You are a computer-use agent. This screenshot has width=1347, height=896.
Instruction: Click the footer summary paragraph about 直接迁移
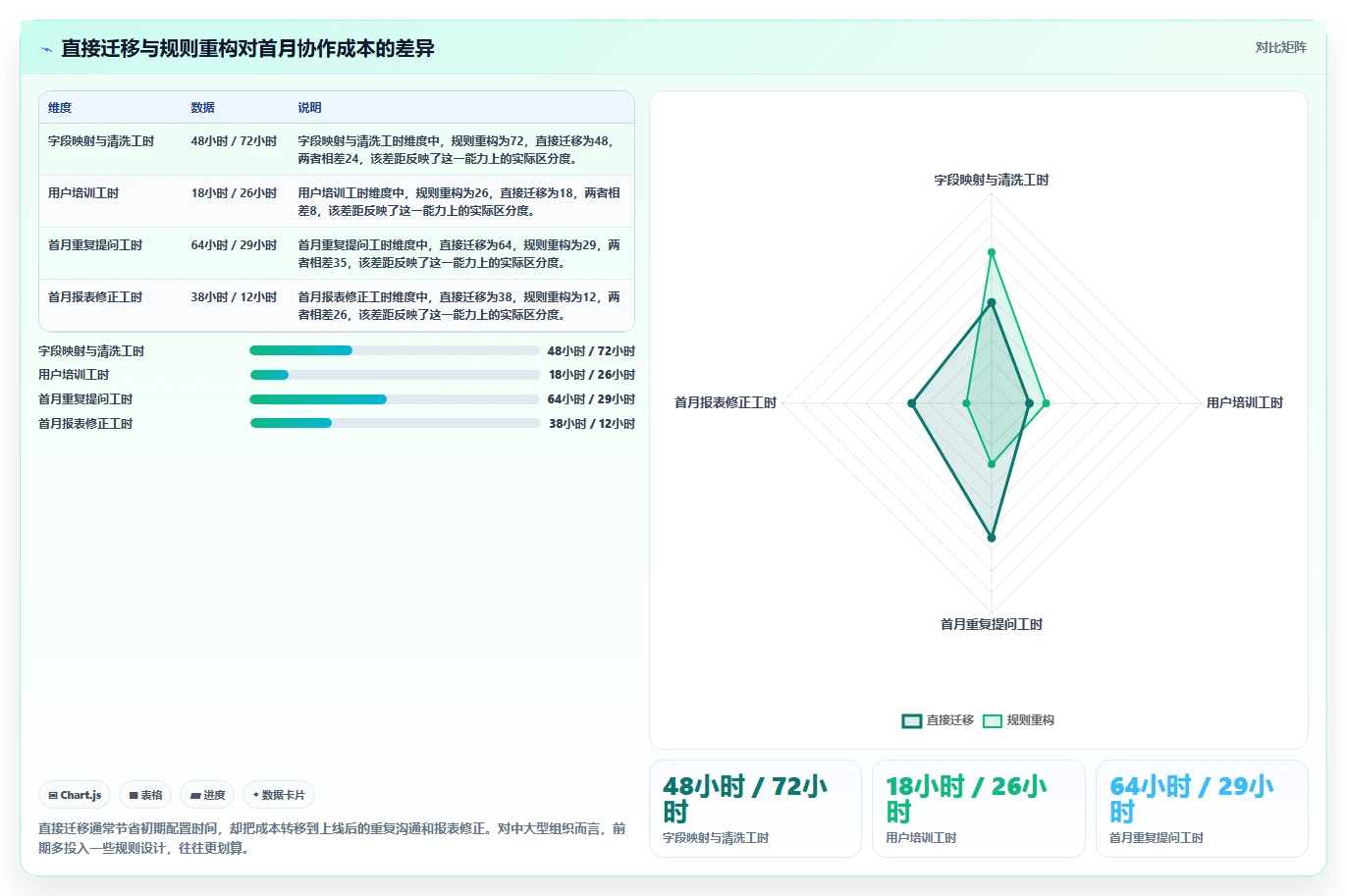pyautogui.click(x=332, y=838)
